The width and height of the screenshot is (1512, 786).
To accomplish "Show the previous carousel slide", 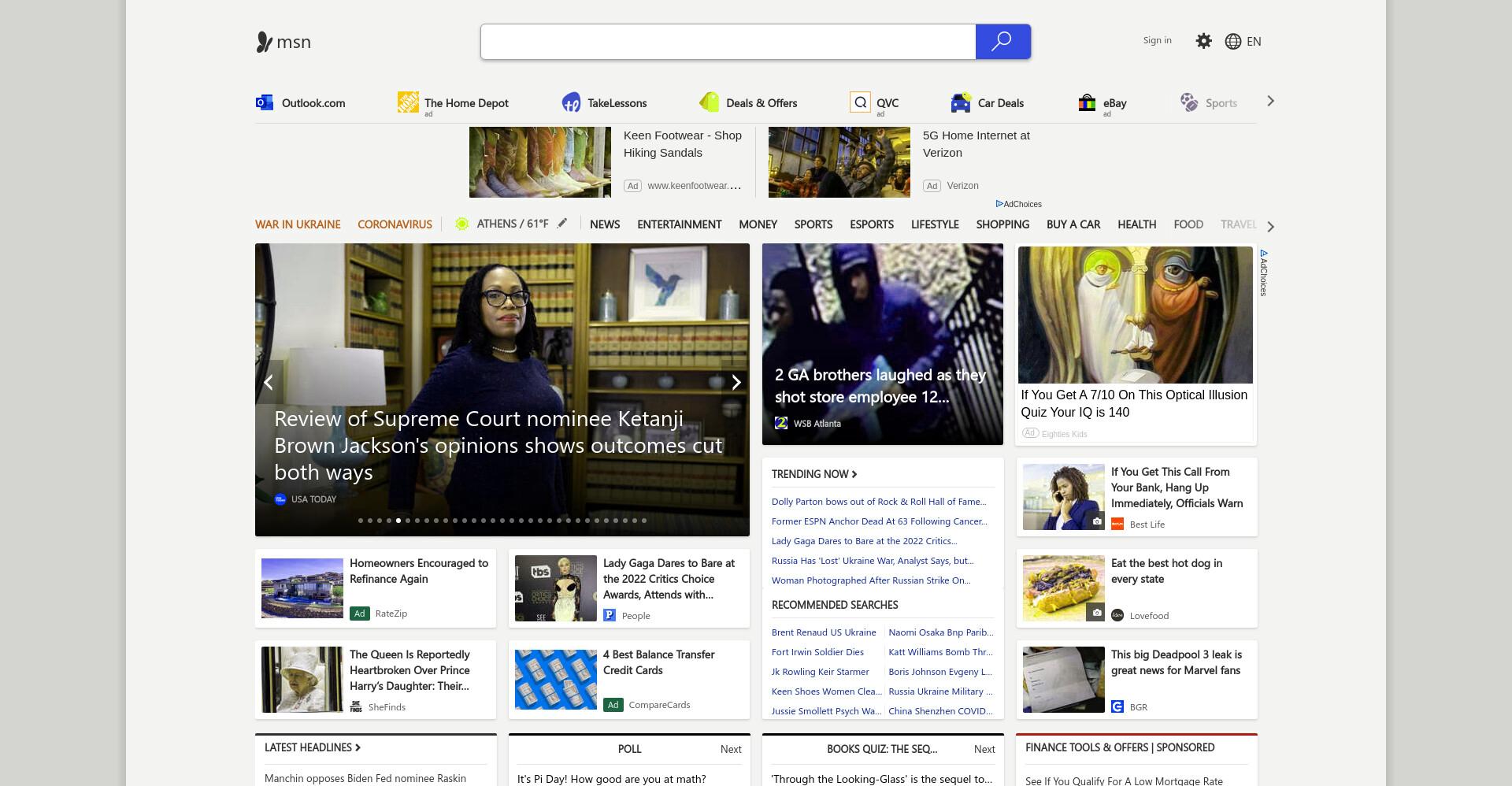I will [x=269, y=382].
